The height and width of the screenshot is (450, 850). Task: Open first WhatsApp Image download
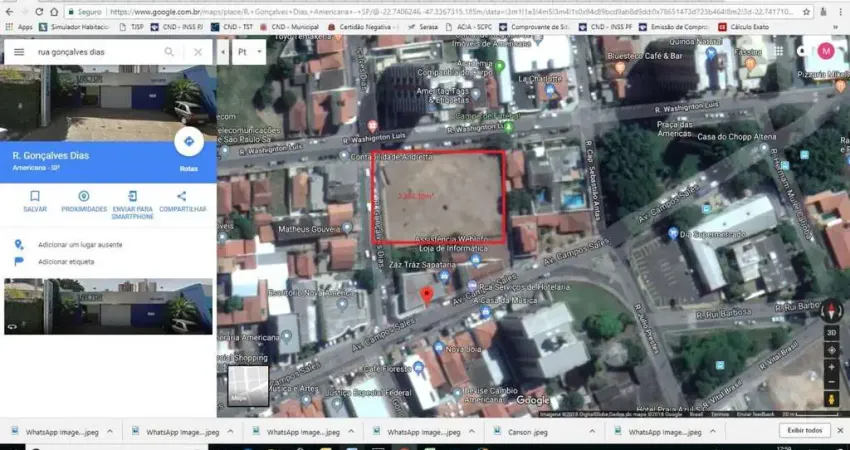55,432
